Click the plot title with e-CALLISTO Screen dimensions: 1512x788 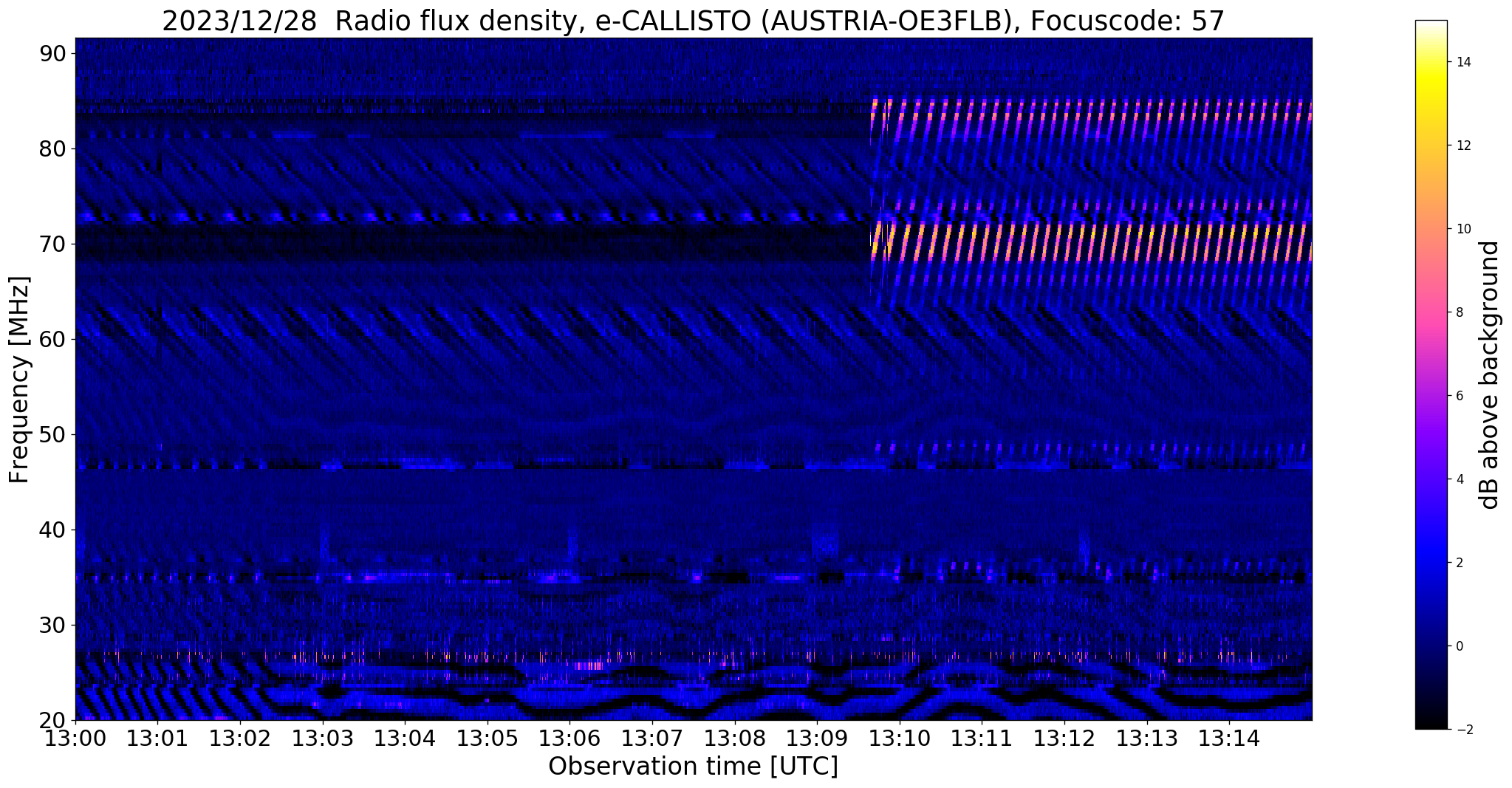pyautogui.click(x=694, y=21)
